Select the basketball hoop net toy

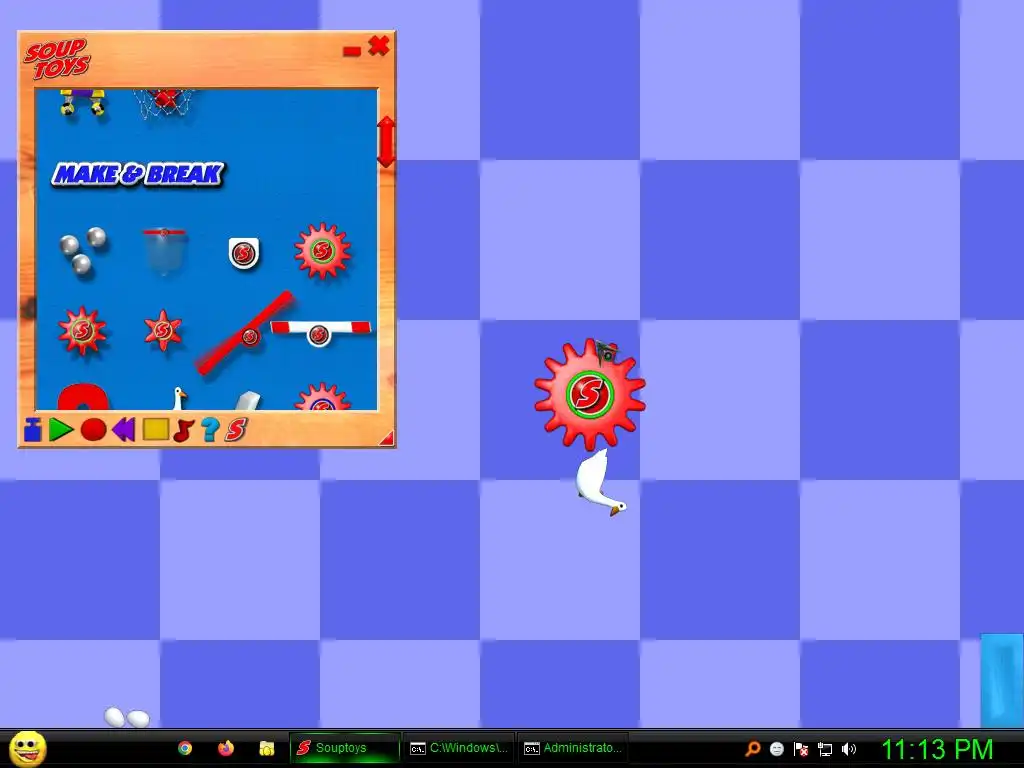point(165,103)
